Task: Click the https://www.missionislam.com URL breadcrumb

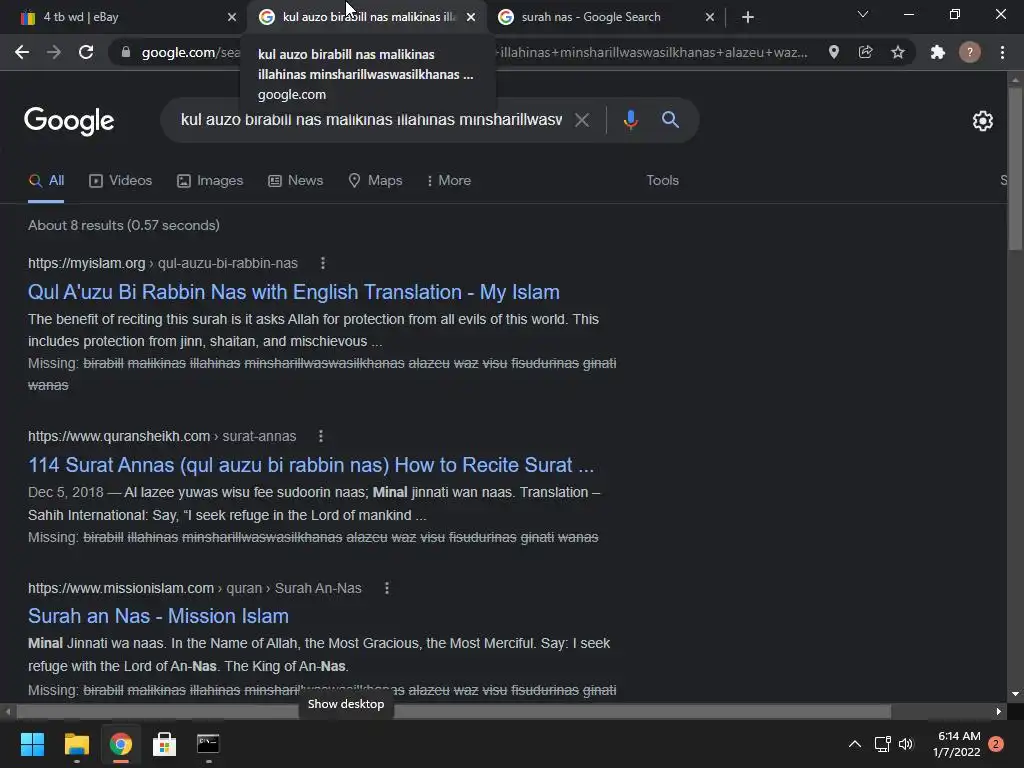Action: [x=121, y=588]
